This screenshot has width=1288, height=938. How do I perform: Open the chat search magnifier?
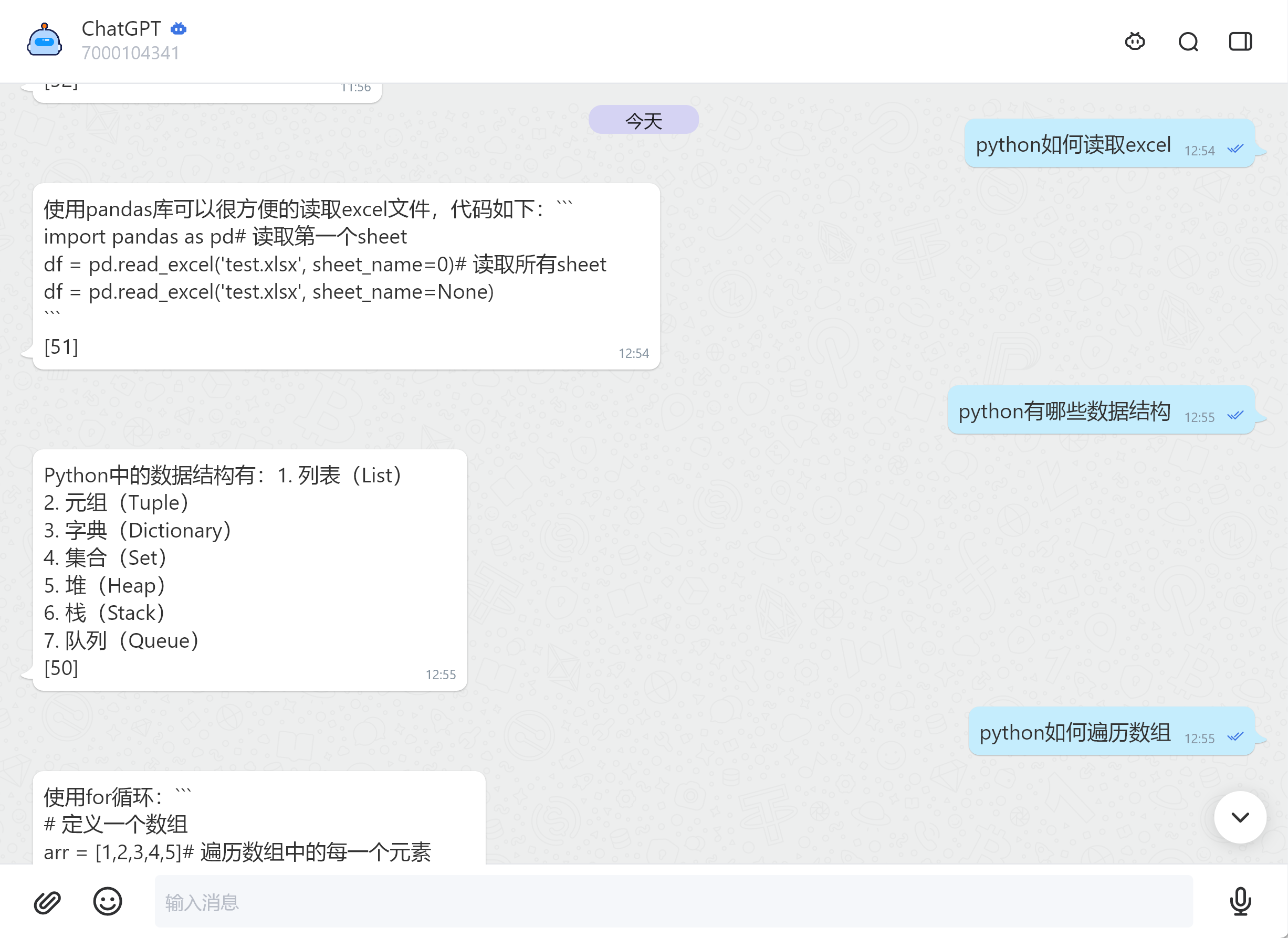[1188, 41]
